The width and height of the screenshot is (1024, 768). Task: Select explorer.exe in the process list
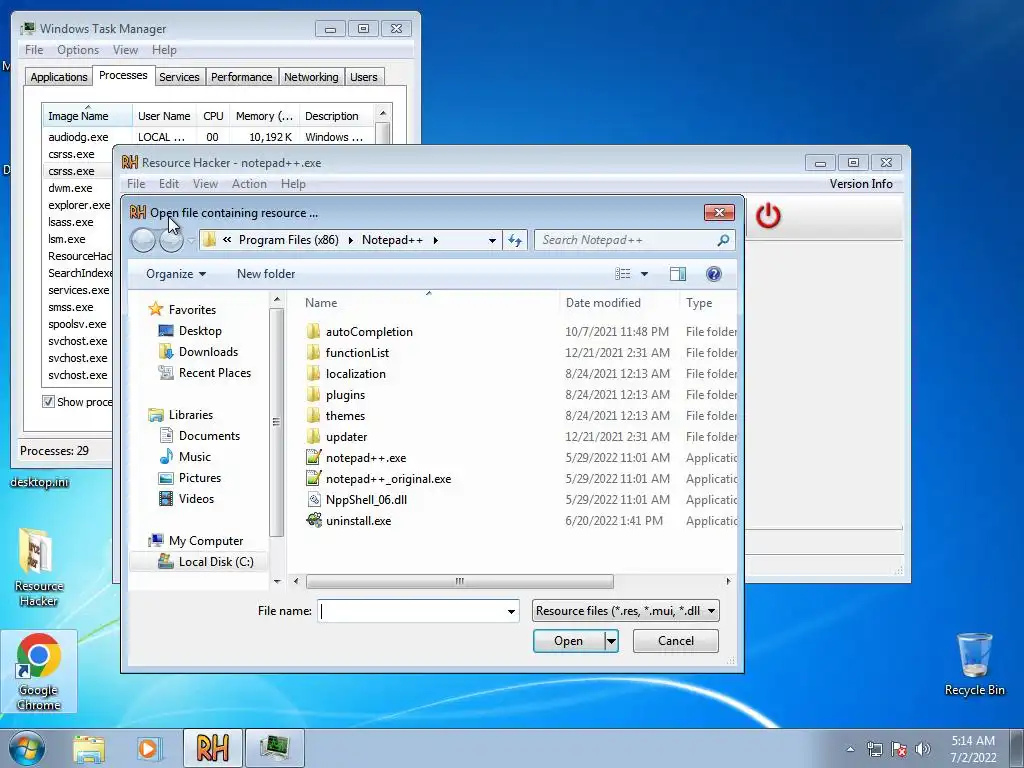tap(78, 205)
